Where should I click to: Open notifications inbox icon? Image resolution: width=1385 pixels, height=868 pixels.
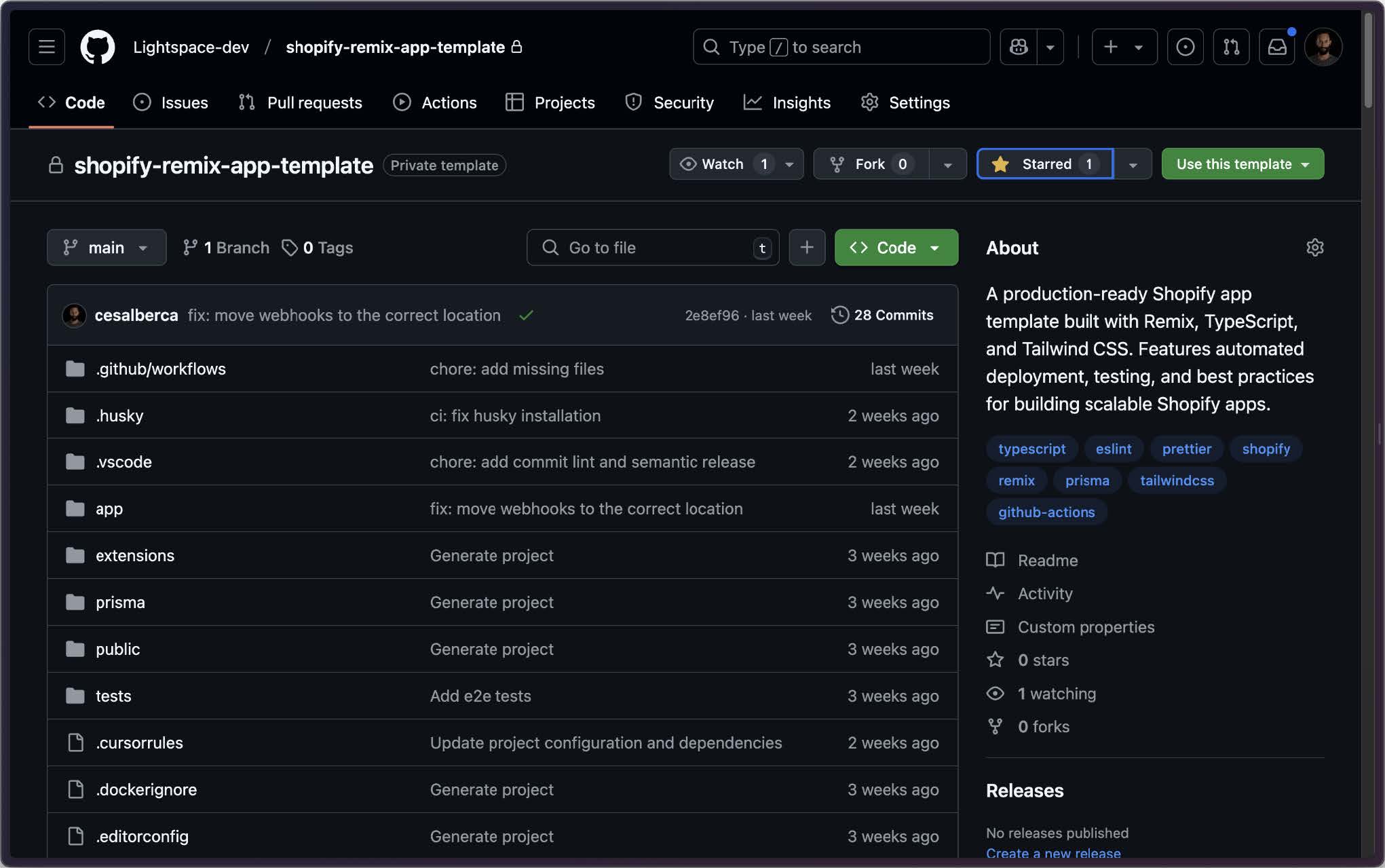(x=1277, y=47)
